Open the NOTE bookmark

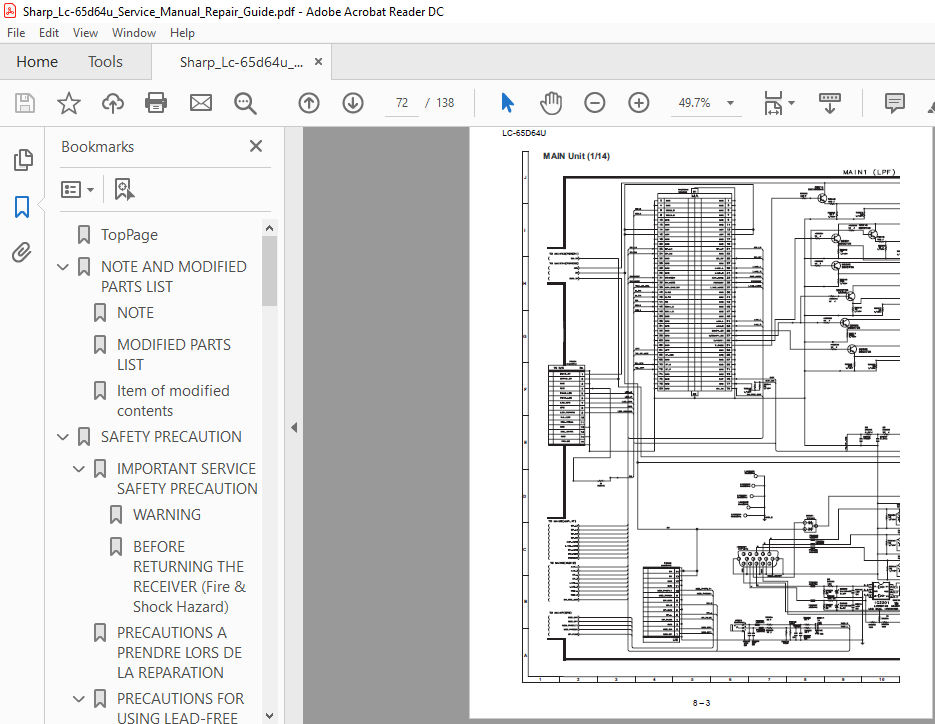[x=135, y=313]
